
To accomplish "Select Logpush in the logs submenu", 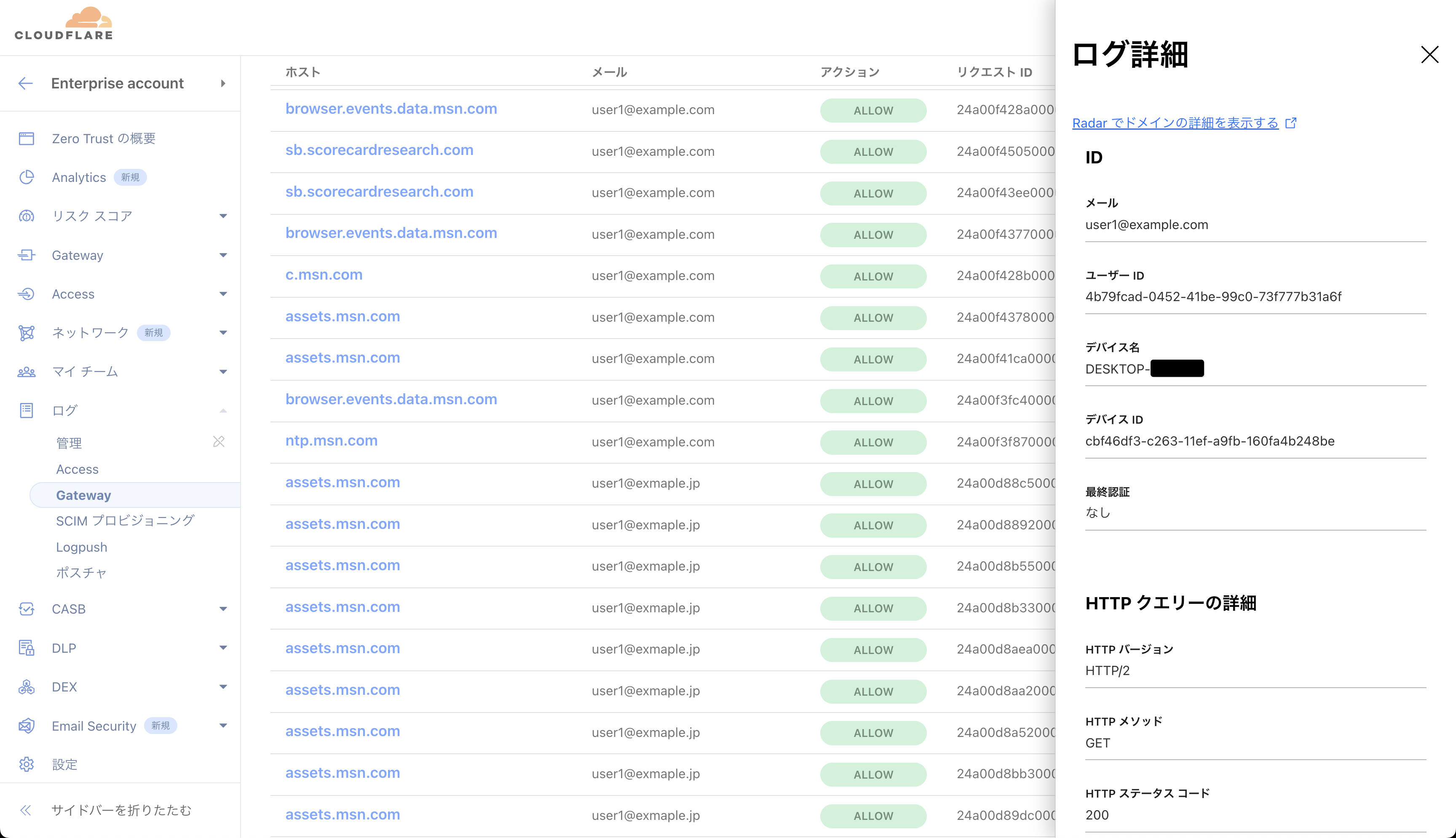I will tap(81, 547).
